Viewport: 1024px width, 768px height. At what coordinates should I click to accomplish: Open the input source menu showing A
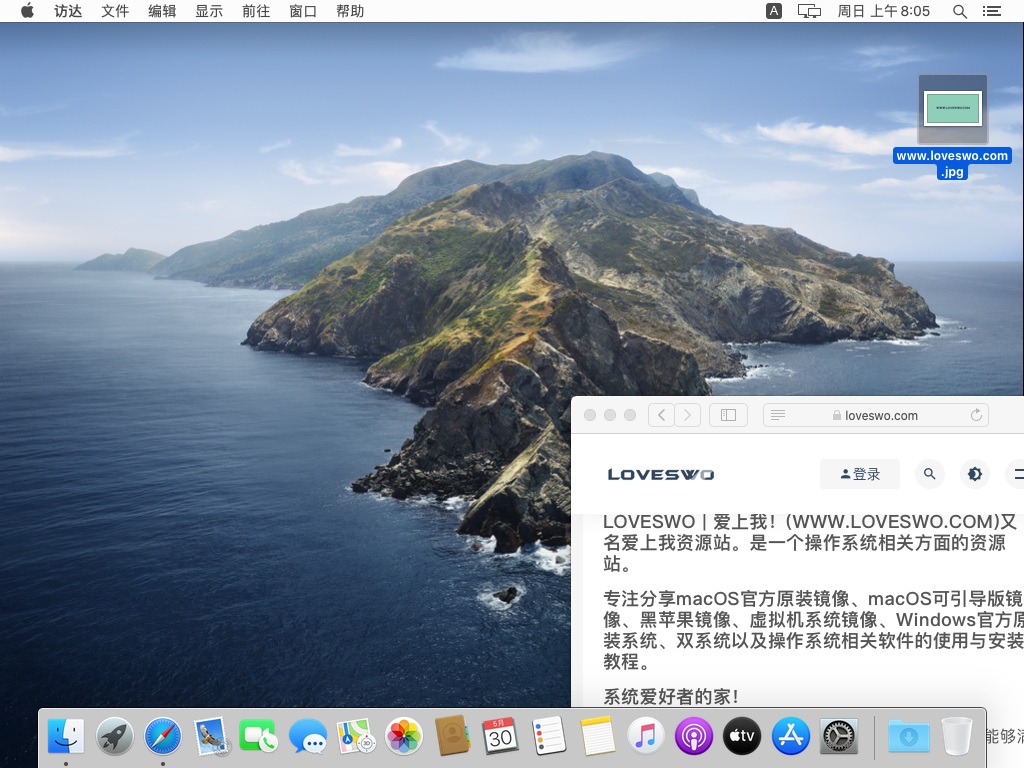point(773,11)
